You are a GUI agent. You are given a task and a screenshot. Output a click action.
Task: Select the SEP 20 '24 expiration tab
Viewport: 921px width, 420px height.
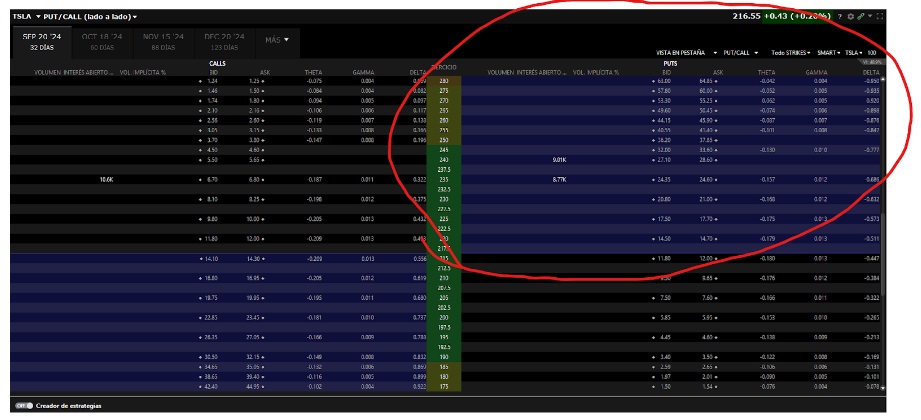42,40
